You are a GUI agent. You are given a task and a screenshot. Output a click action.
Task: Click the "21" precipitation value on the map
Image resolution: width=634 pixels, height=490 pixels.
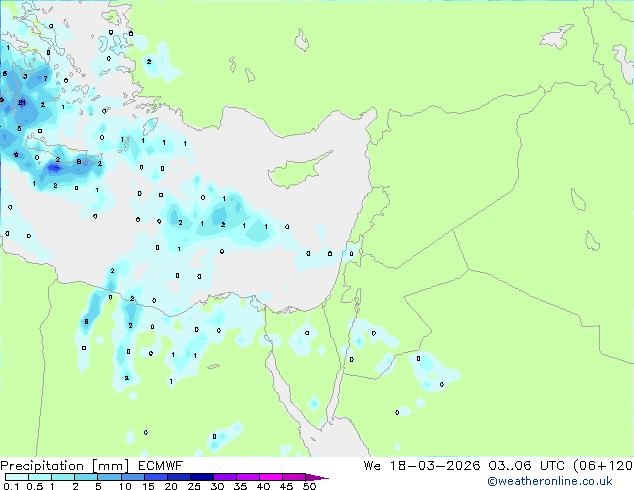click(22, 102)
